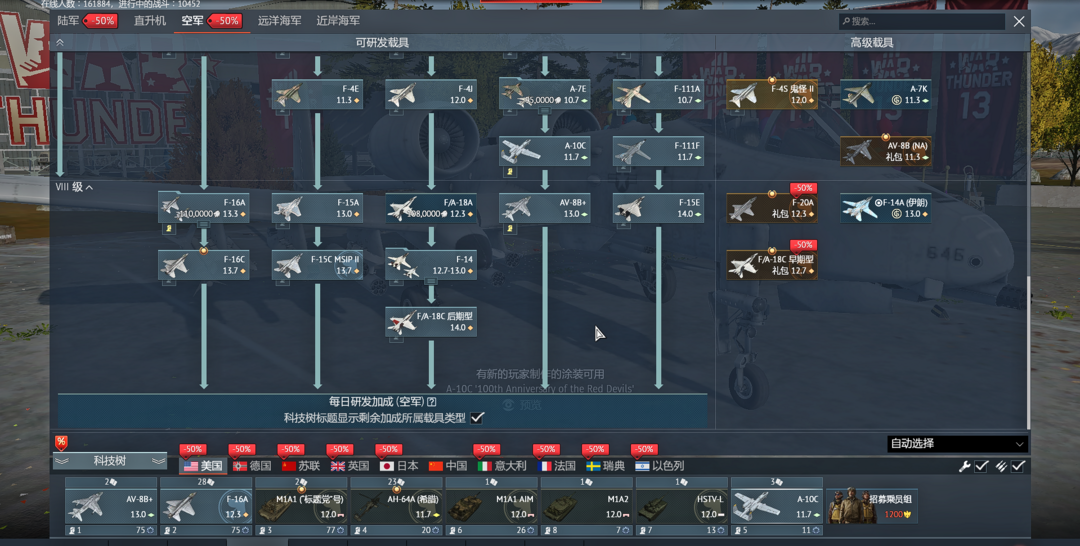Image resolution: width=1080 pixels, height=546 pixels.
Task: Click the red percent discount icon
Action: [x=61, y=442]
